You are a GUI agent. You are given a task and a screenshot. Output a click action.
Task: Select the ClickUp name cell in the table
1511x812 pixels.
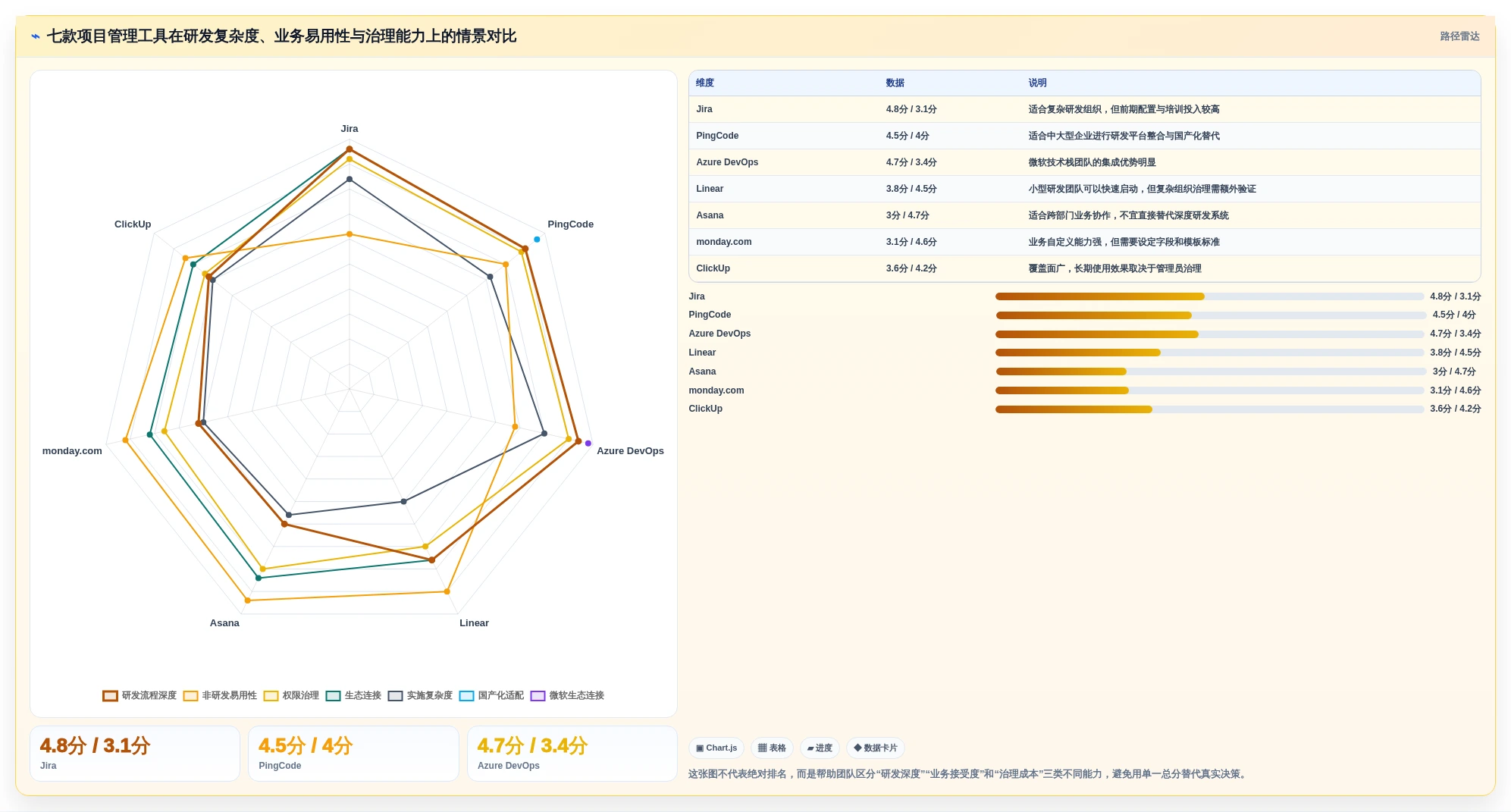tap(784, 268)
